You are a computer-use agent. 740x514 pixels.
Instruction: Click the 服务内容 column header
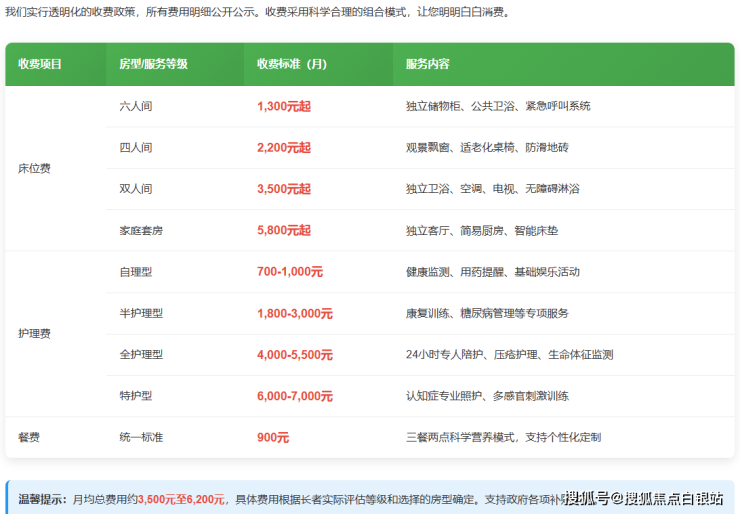[427, 64]
